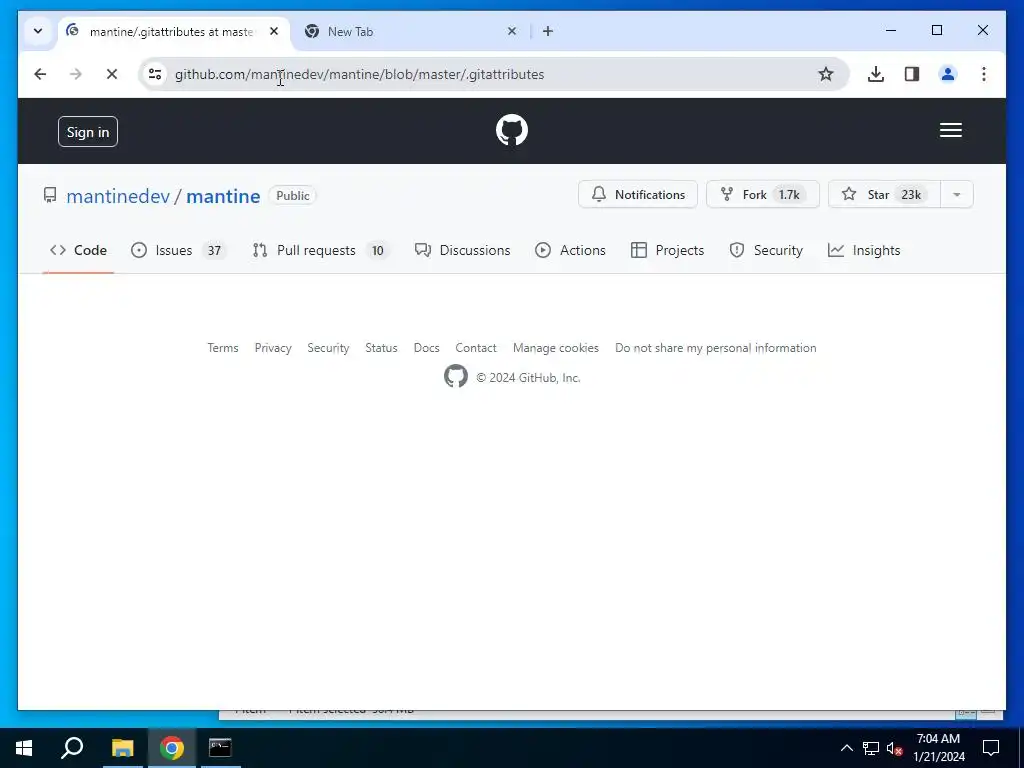Stop loading the page
This screenshot has height=768, width=1024.
tap(112, 74)
